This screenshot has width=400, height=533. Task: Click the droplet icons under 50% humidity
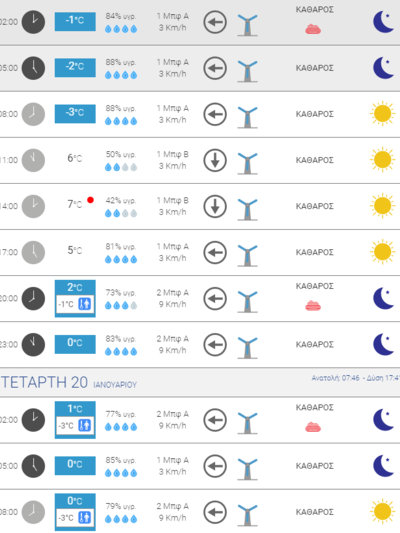121,167
